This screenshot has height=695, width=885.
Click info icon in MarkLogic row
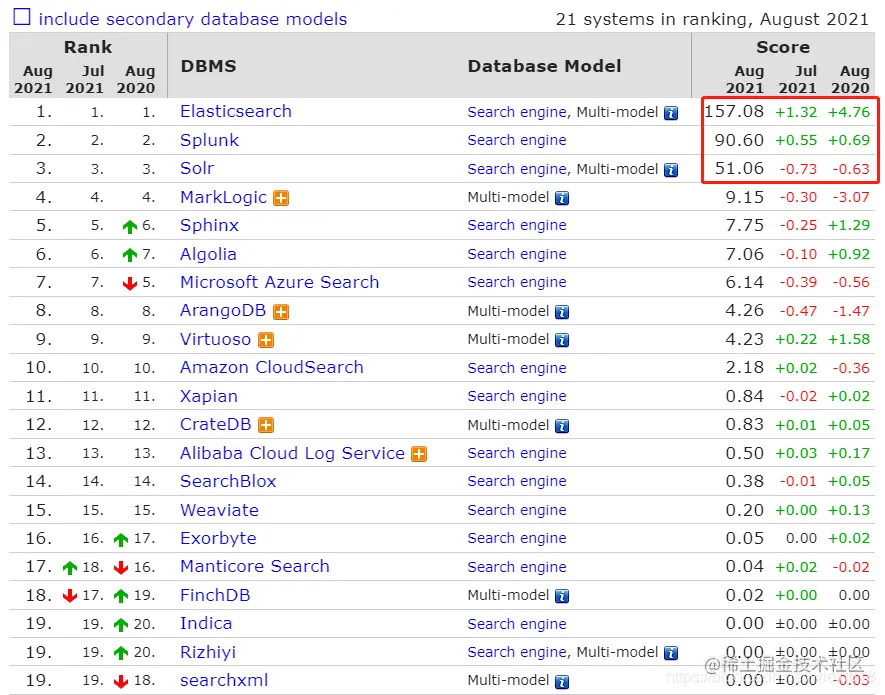point(562,198)
